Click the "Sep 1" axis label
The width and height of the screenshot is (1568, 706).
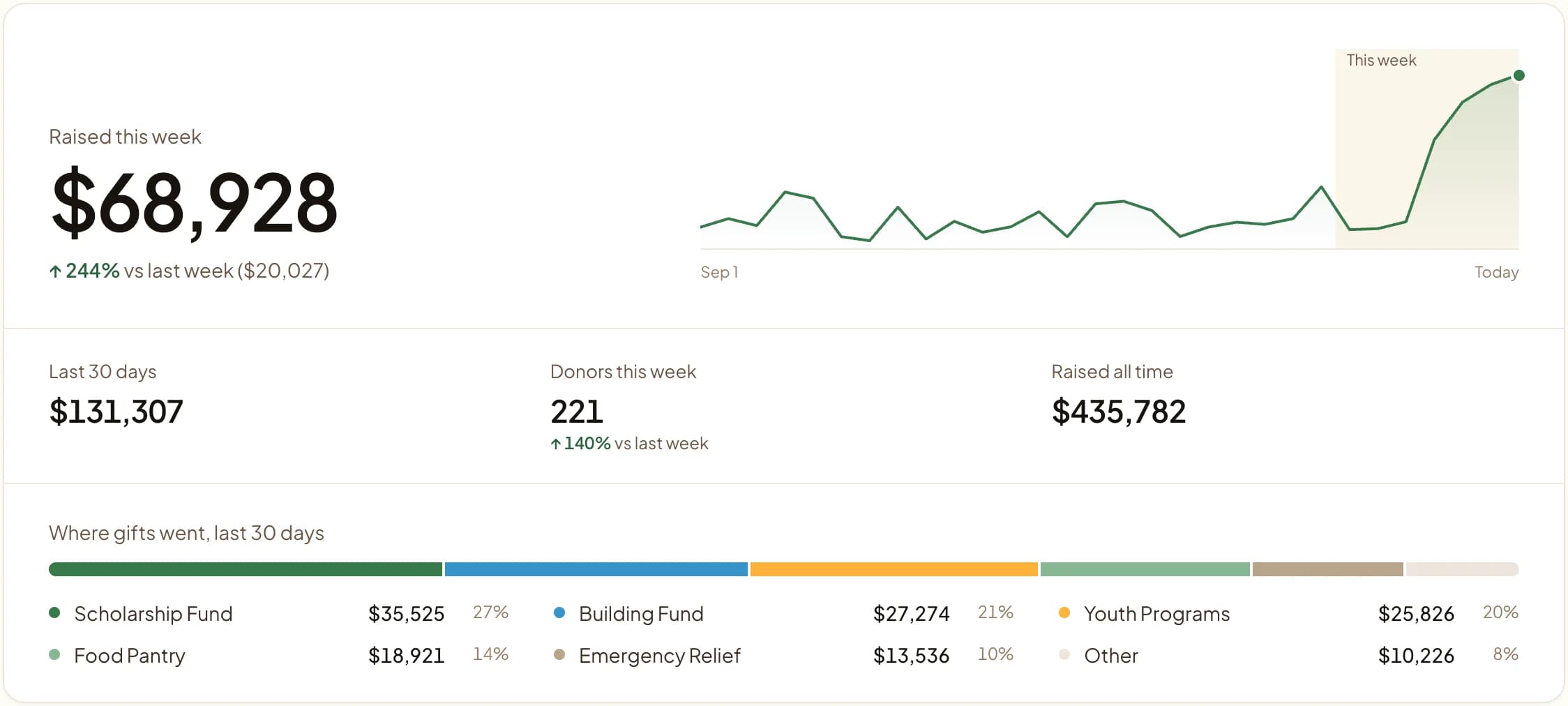pyautogui.click(x=719, y=272)
